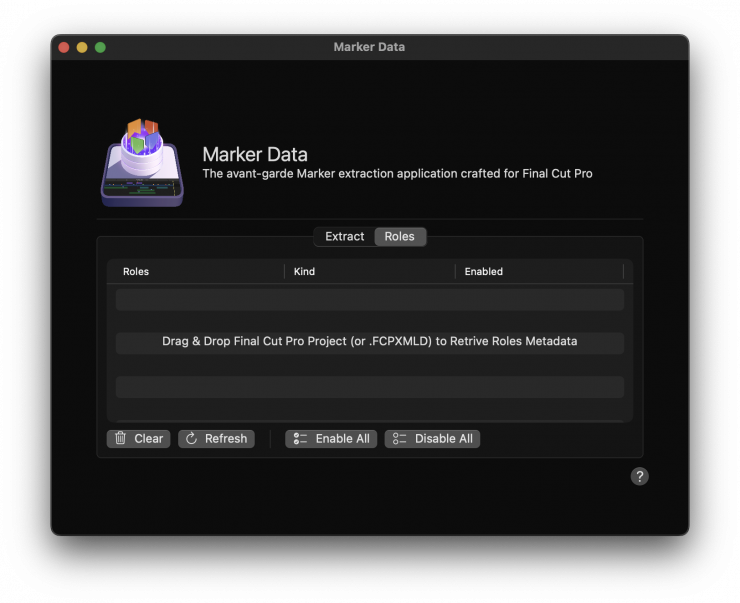This screenshot has width=740, height=603.
Task: Switch to the Extract tab
Action: (x=344, y=237)
